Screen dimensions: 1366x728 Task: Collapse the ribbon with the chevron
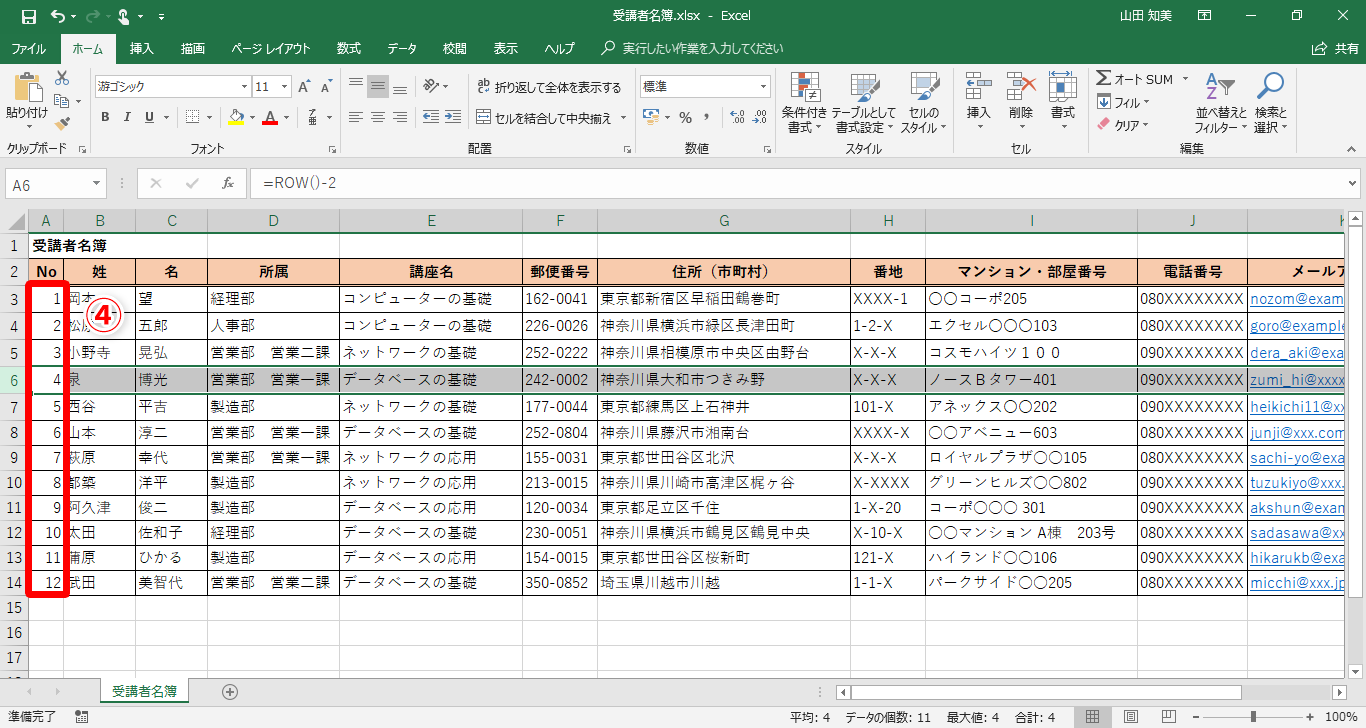coord(1352,148)
